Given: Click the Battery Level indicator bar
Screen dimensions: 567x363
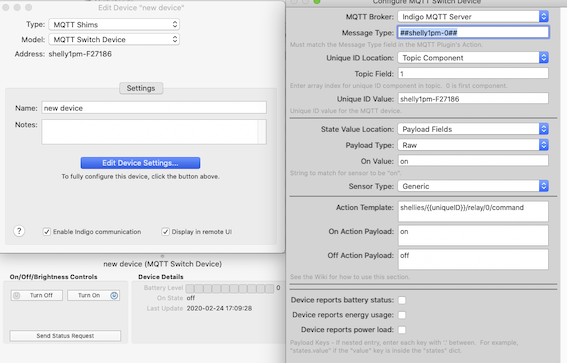Looking at the screenshot, I should (x=230, y=288).
